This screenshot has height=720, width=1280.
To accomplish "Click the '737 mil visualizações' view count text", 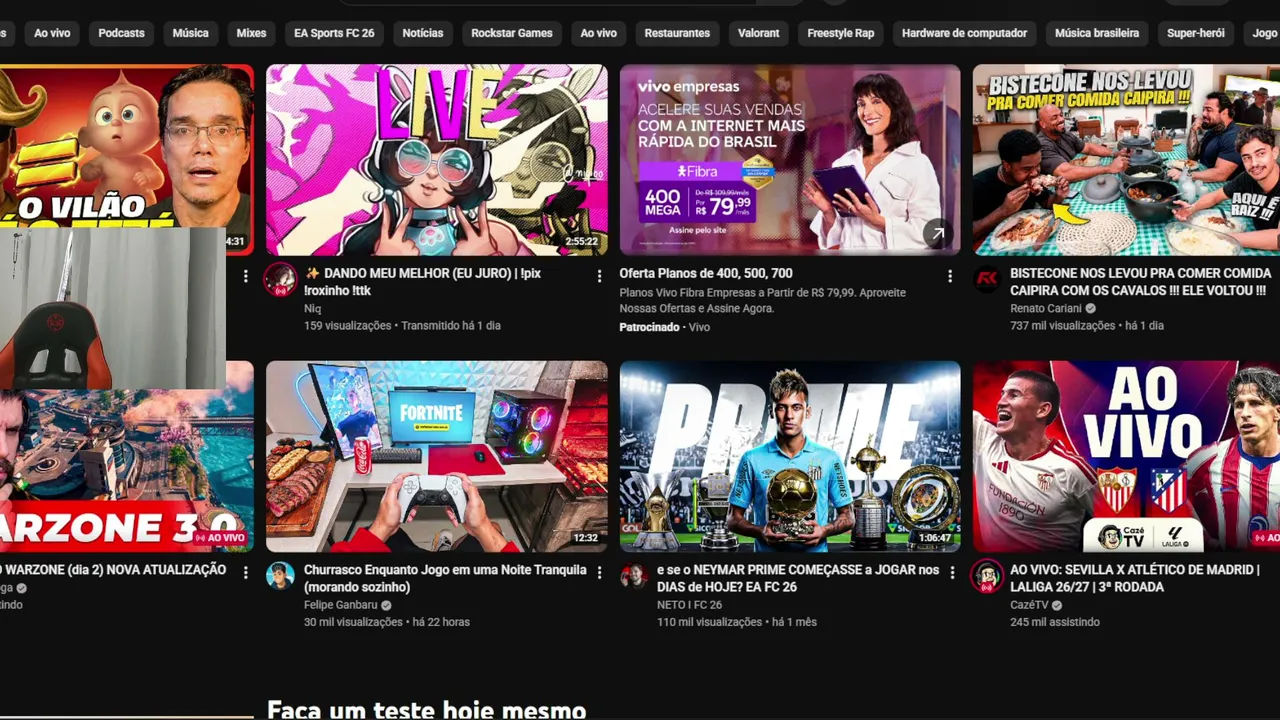I will pos(1062,325).
